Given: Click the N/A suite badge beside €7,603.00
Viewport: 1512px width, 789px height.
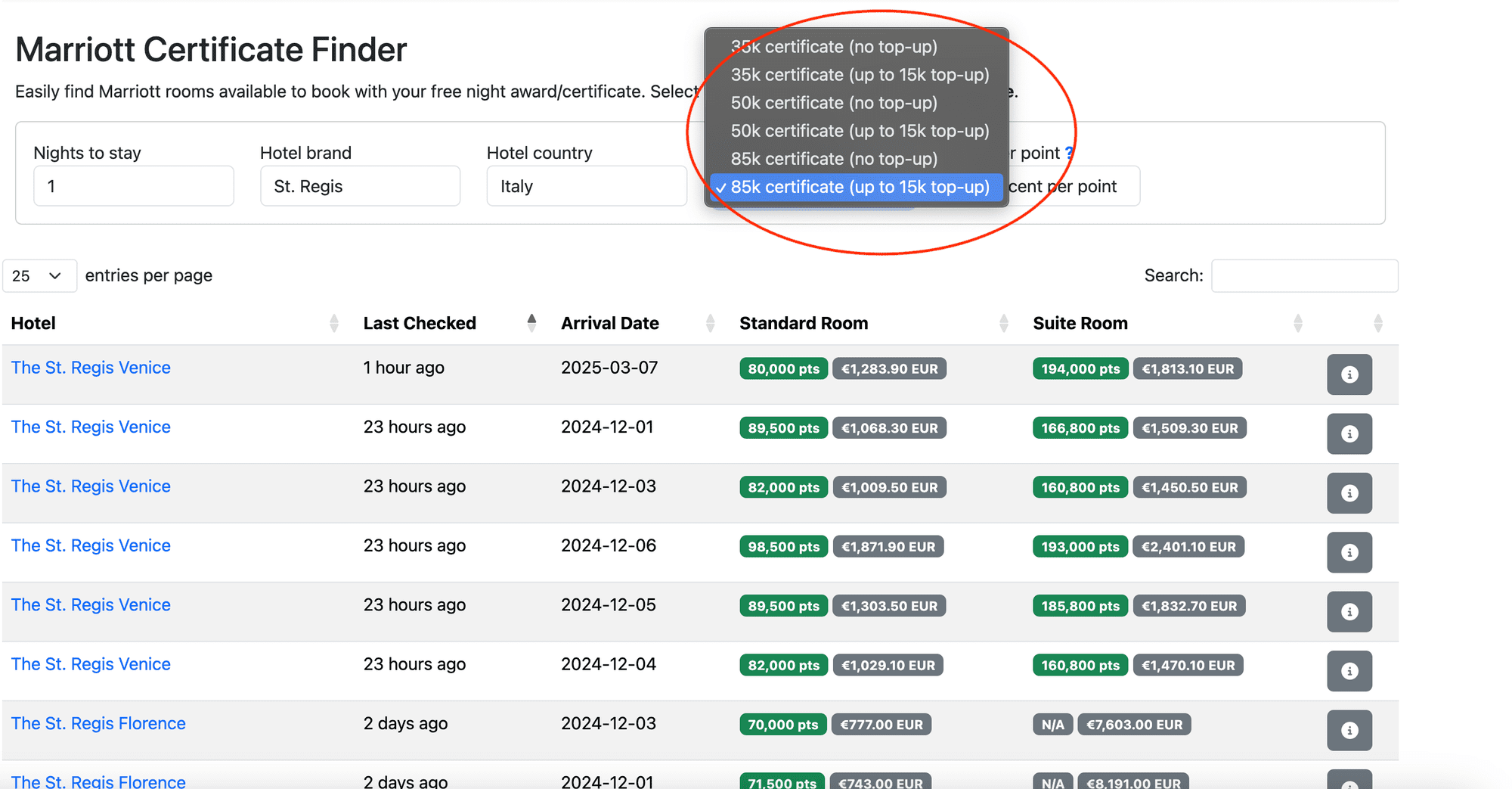Looking at the screenshot, I should [1052, 725].
